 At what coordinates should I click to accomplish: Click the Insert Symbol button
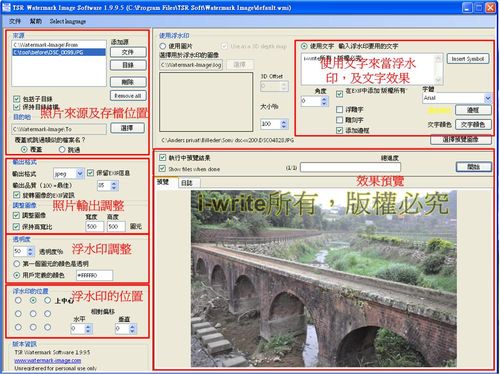(x=468, y=59)
